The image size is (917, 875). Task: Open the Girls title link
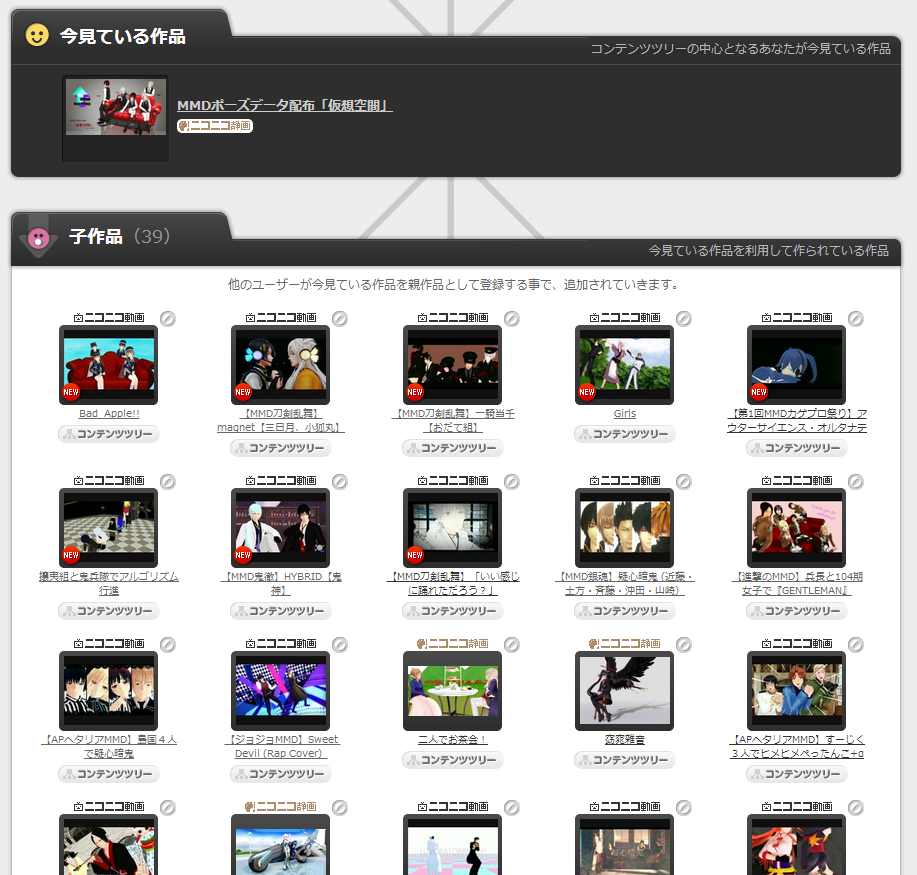[625, 414]
